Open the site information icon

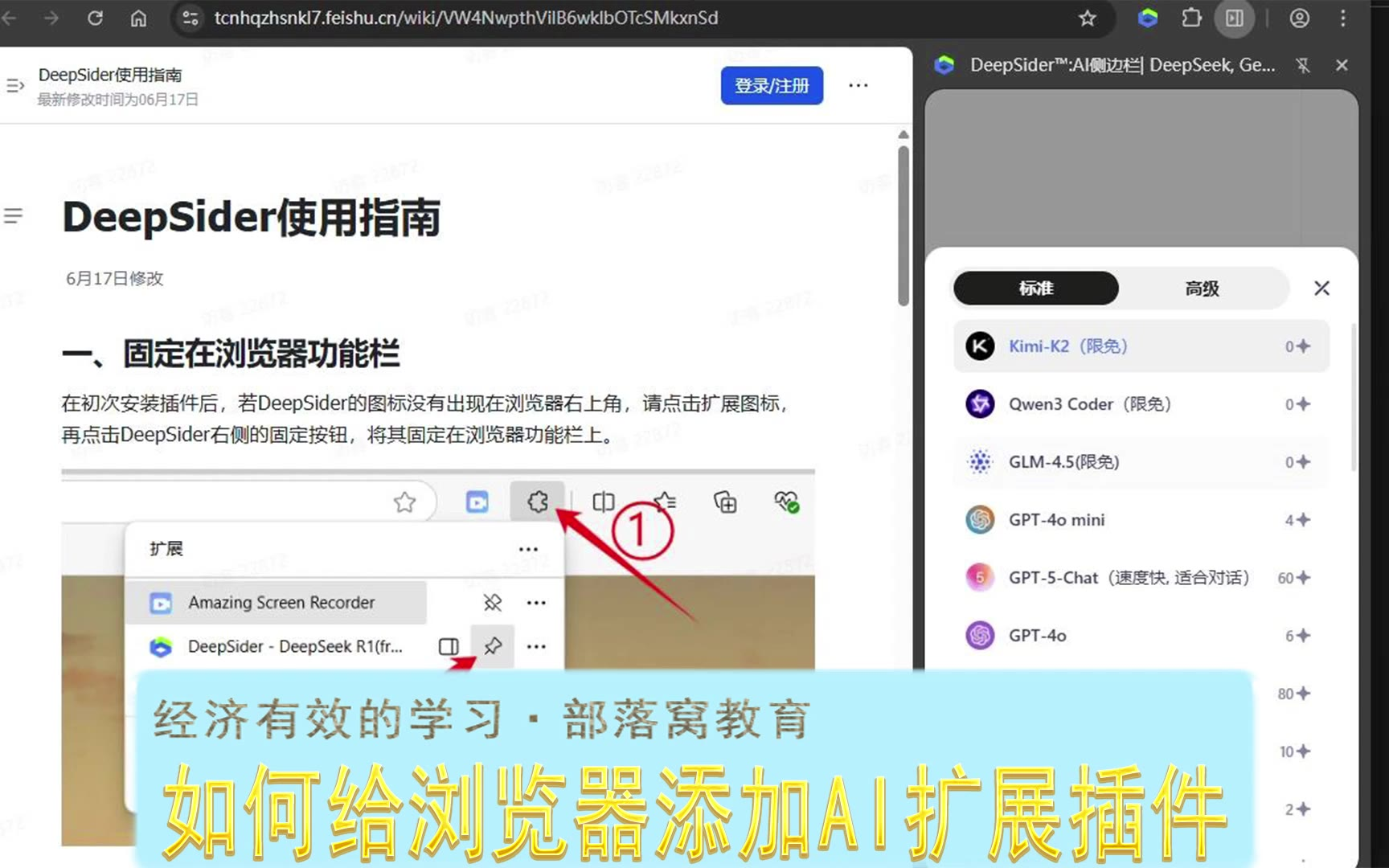tap(191, 18)
